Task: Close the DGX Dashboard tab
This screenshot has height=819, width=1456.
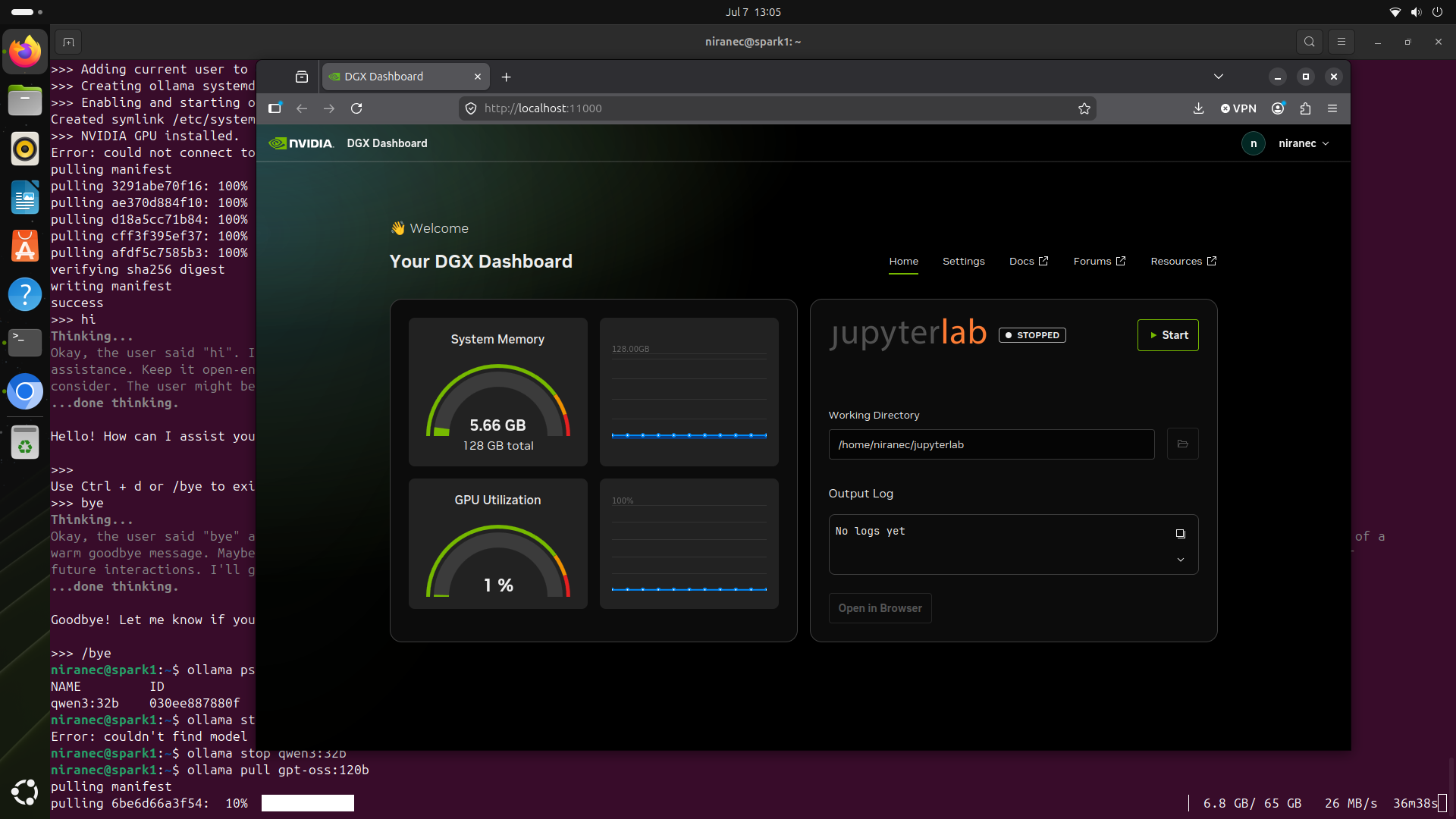Action: [478, 77]
